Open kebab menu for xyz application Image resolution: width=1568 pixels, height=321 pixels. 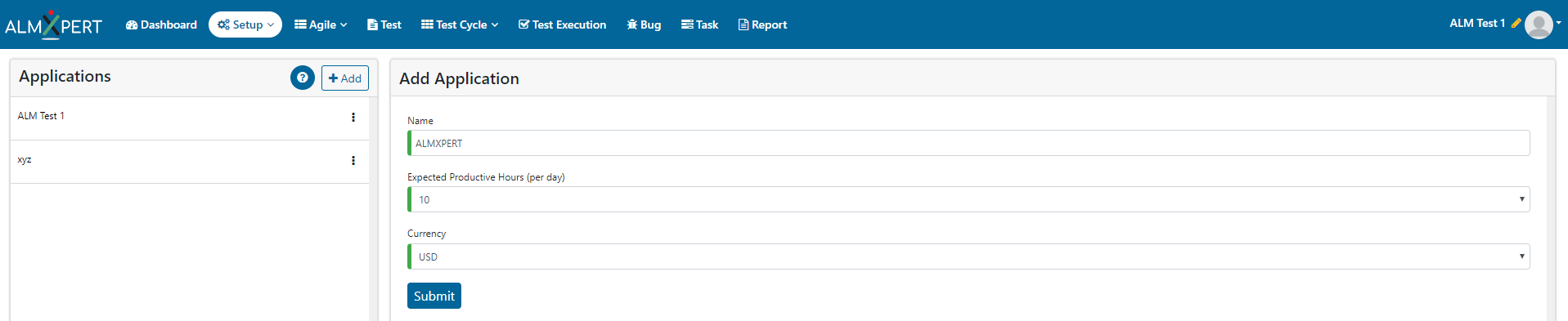353,161
